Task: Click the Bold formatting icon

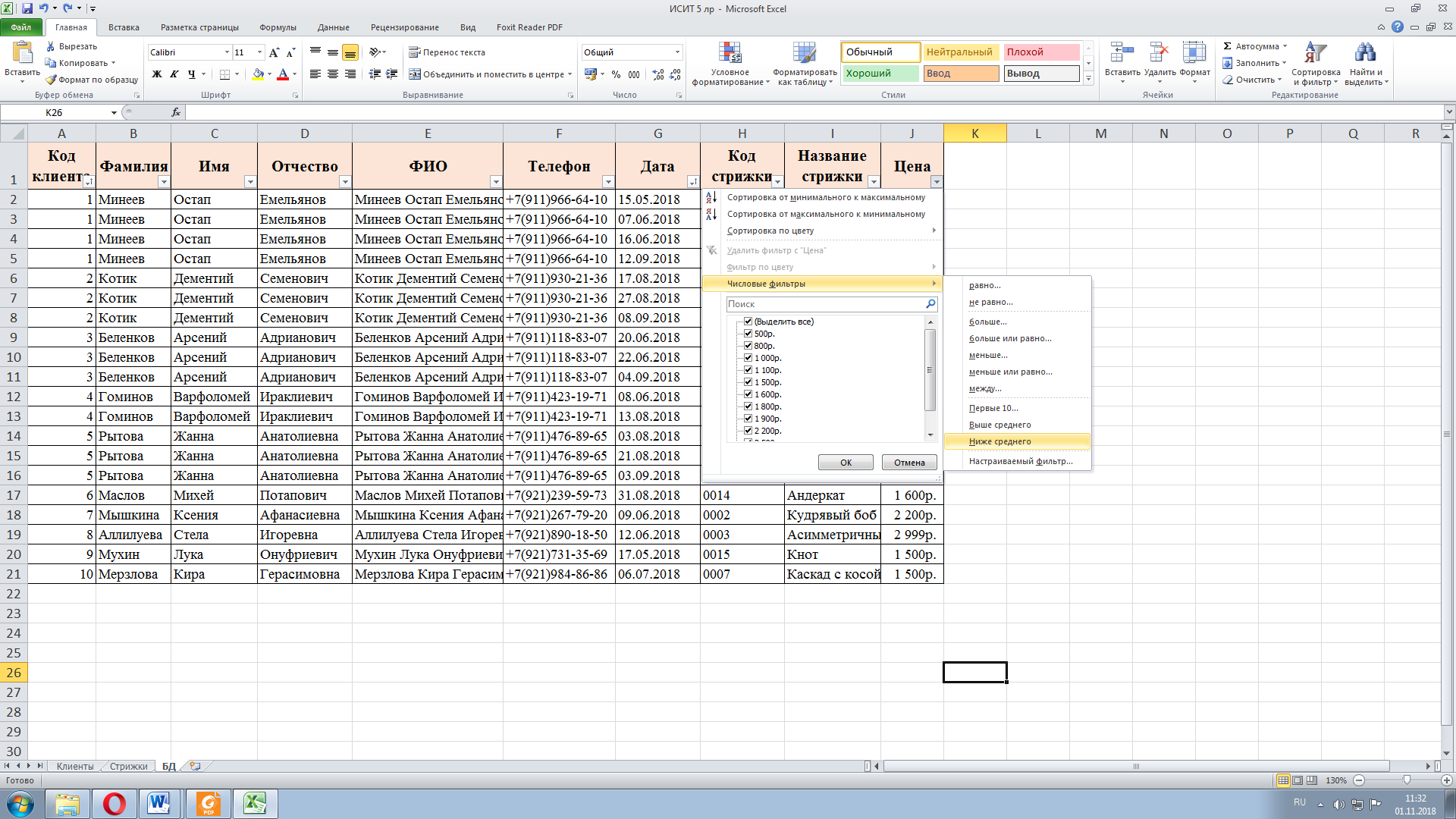Action: tap(157, 74)
